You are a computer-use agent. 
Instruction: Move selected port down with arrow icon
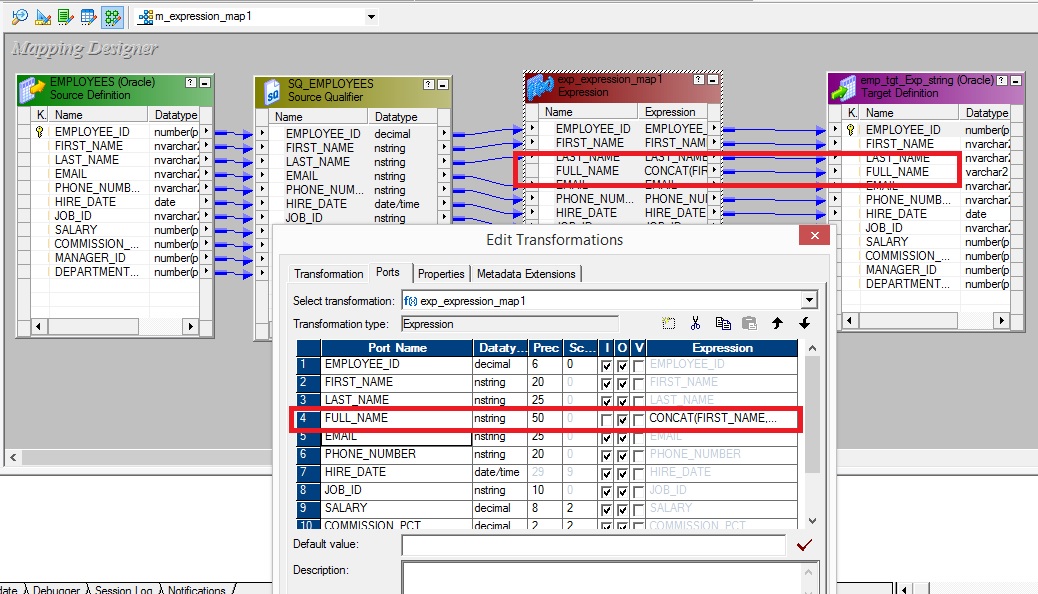tap(804, 323)
